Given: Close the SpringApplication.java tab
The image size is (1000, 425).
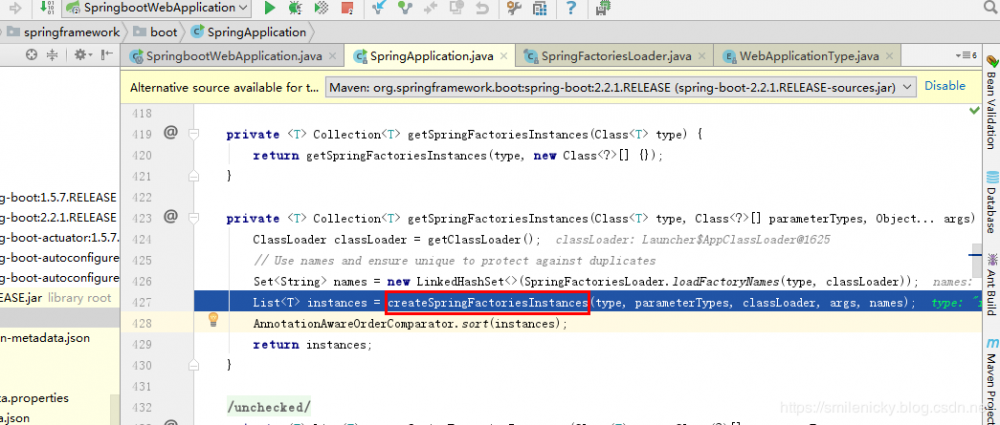Looking at the screenshot, I should pyautogui.click(x=504, y=56).
